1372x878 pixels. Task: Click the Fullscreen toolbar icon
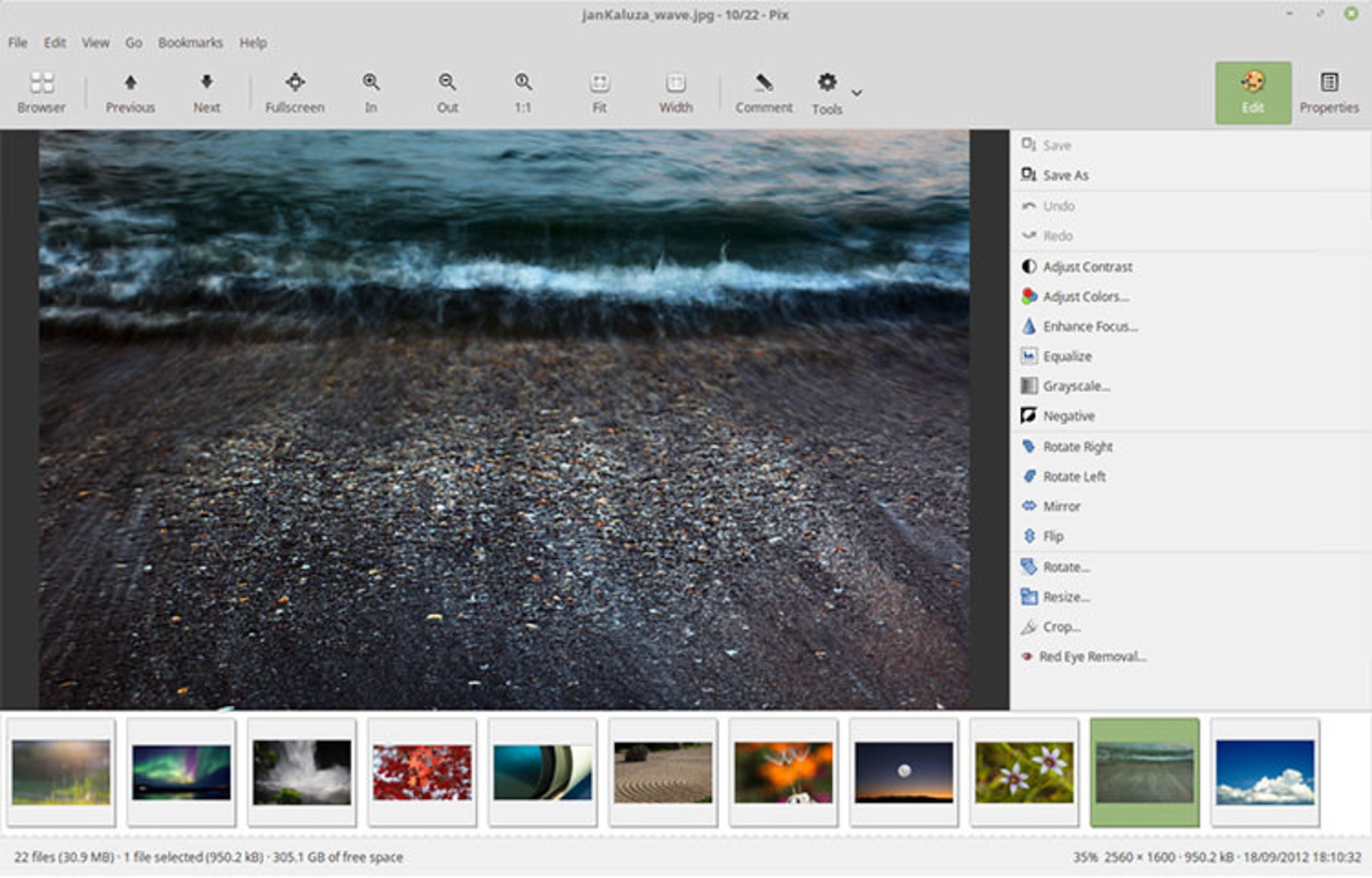click(x=294, y=92)
